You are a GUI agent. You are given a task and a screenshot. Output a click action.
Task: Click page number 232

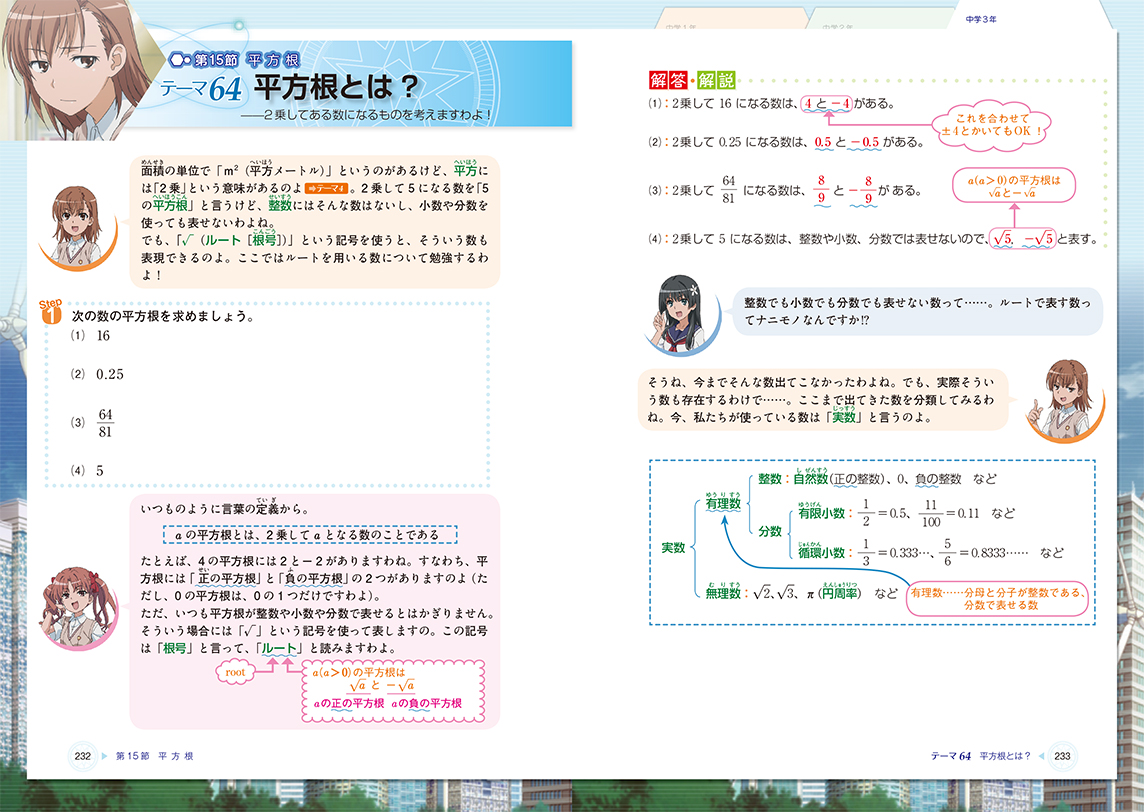[x=83, y=756]
